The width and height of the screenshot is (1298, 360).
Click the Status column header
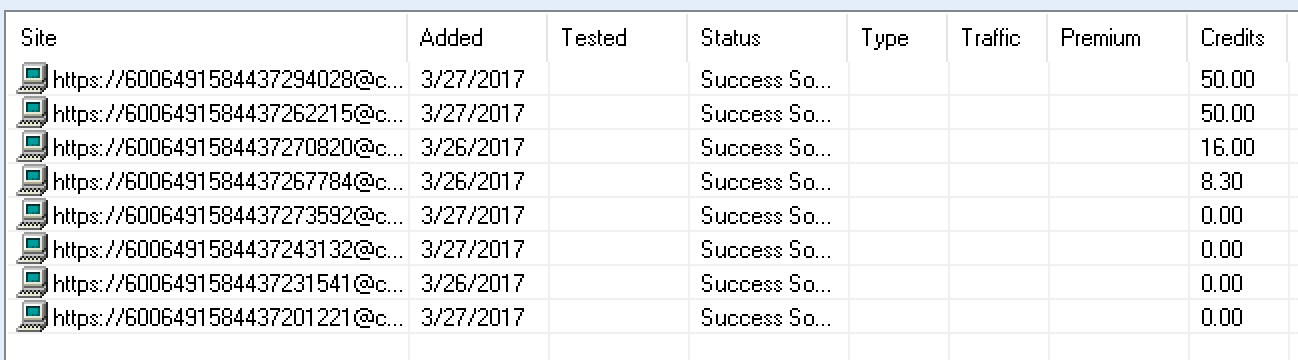pyautogui.click(x=769, y=38)
